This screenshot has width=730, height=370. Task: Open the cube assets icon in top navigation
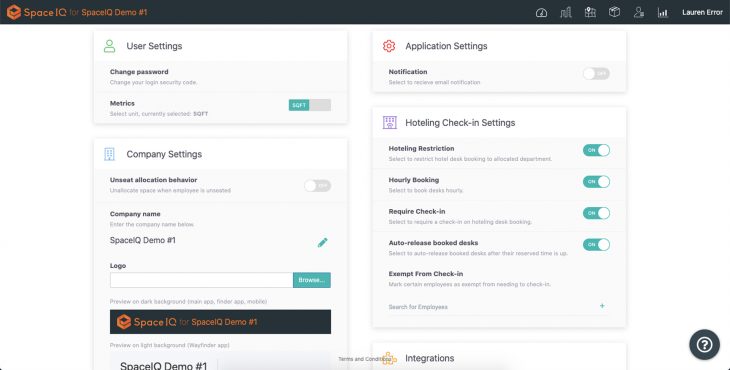tap(615, 12)
